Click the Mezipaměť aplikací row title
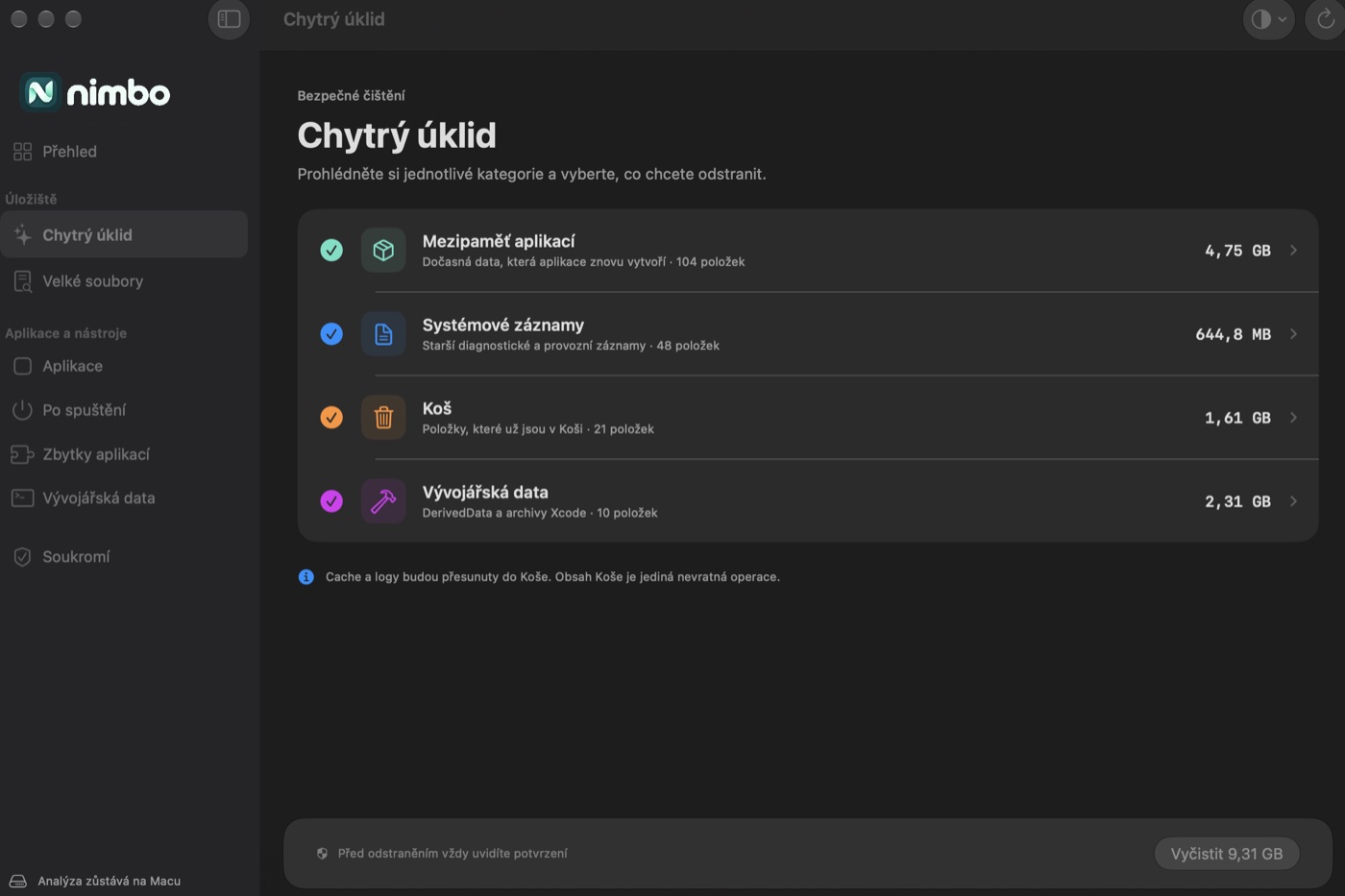This screenshot has width=1345, height=896. tap(499, 241)
